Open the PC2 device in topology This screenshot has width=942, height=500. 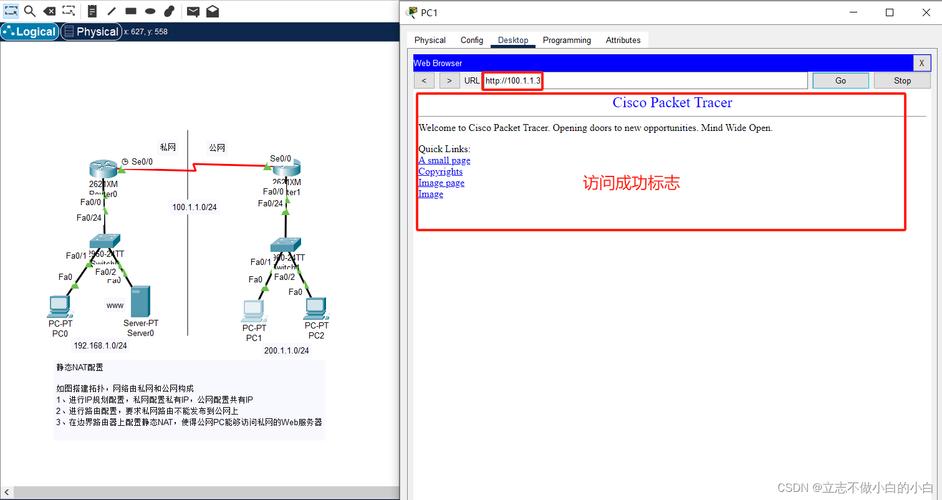pyautogui.click(x=316, y=309)
